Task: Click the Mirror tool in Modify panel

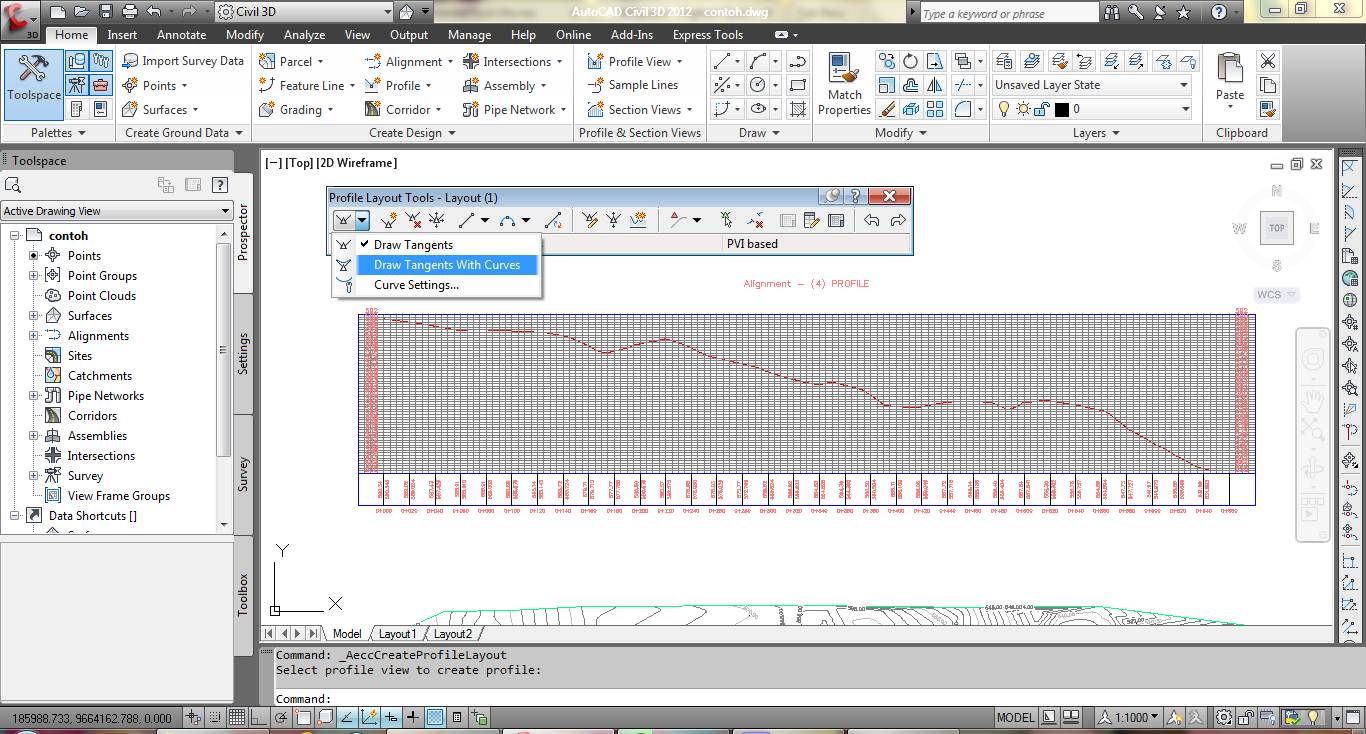Action: pyautogui.click(x=934, y=85)
